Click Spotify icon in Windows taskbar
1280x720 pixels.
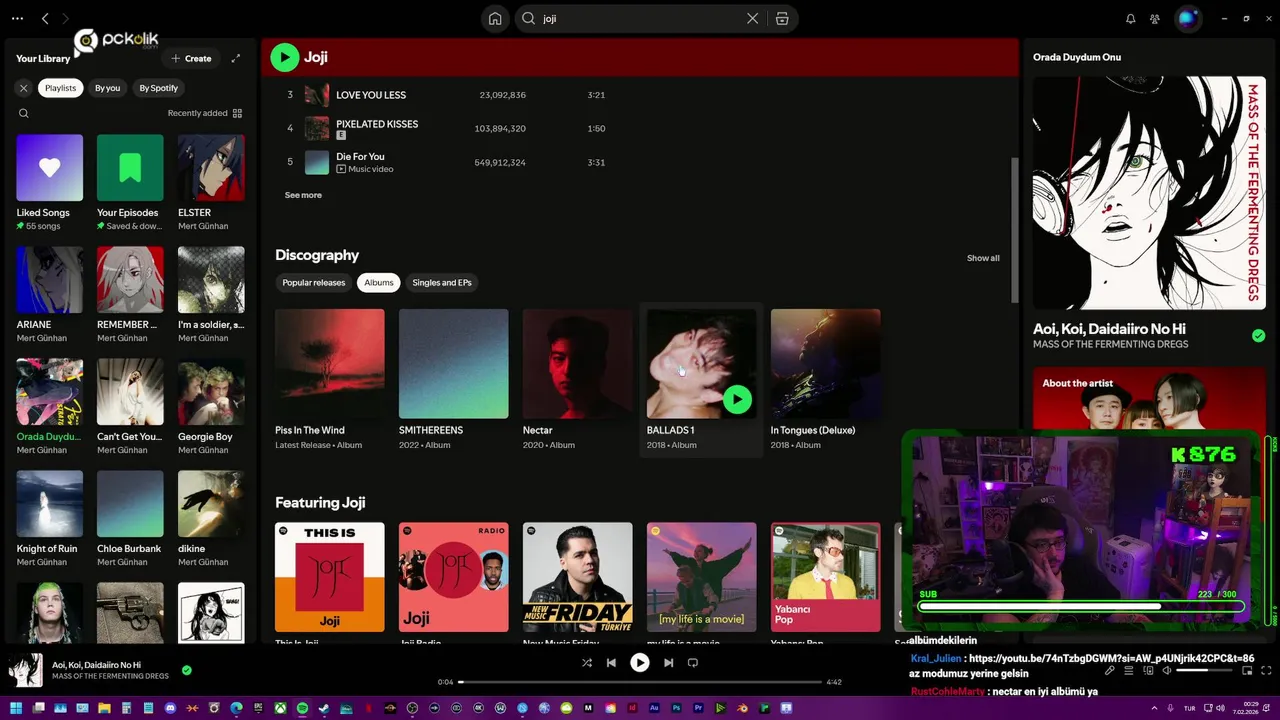[x=302, y=708]
